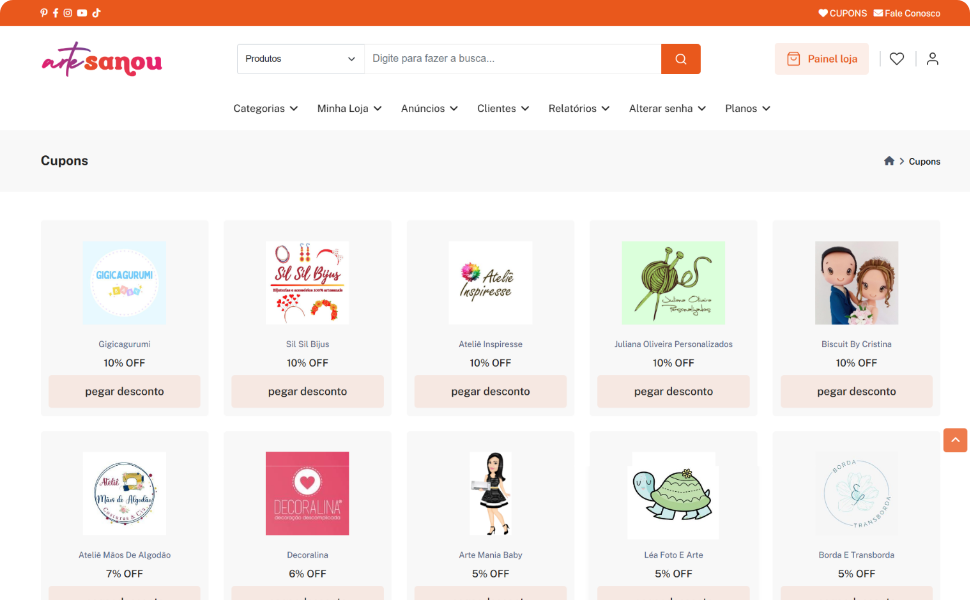Focus the search input field
The image size is (970, 600).
[513, 59]
